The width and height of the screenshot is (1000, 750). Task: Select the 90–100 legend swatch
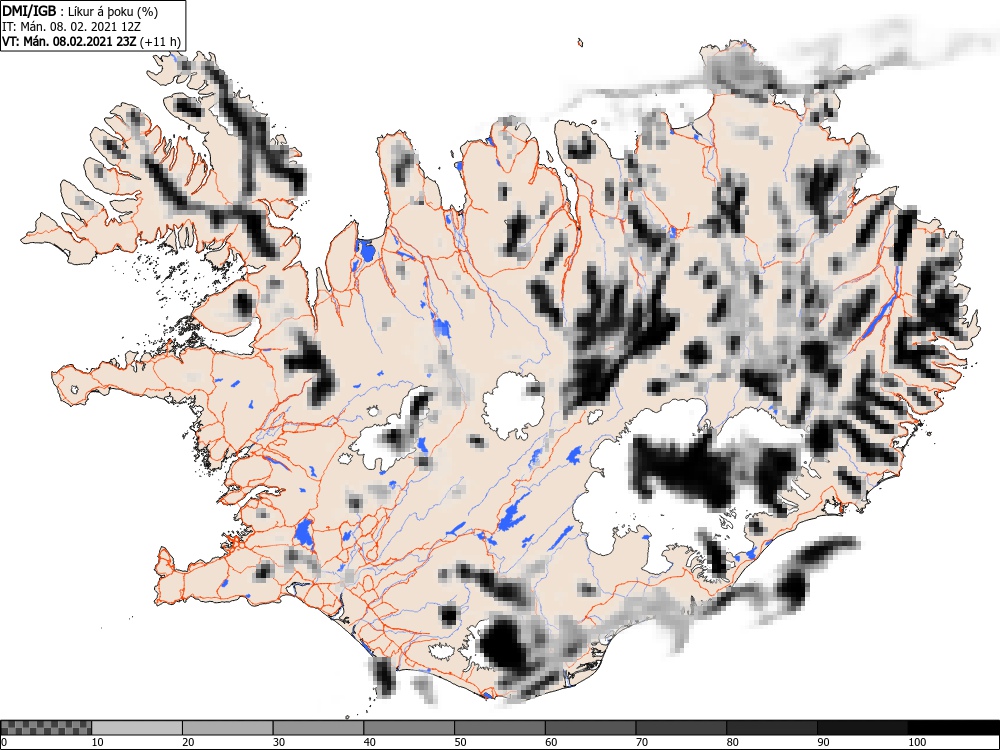pyautogui.click(x=862, y=728)
